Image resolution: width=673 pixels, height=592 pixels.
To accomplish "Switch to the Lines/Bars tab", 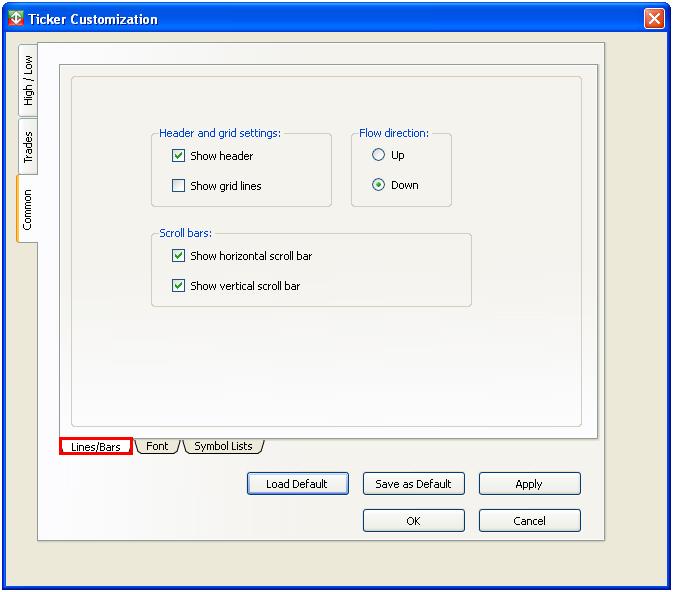I will [x=96, y=447].
